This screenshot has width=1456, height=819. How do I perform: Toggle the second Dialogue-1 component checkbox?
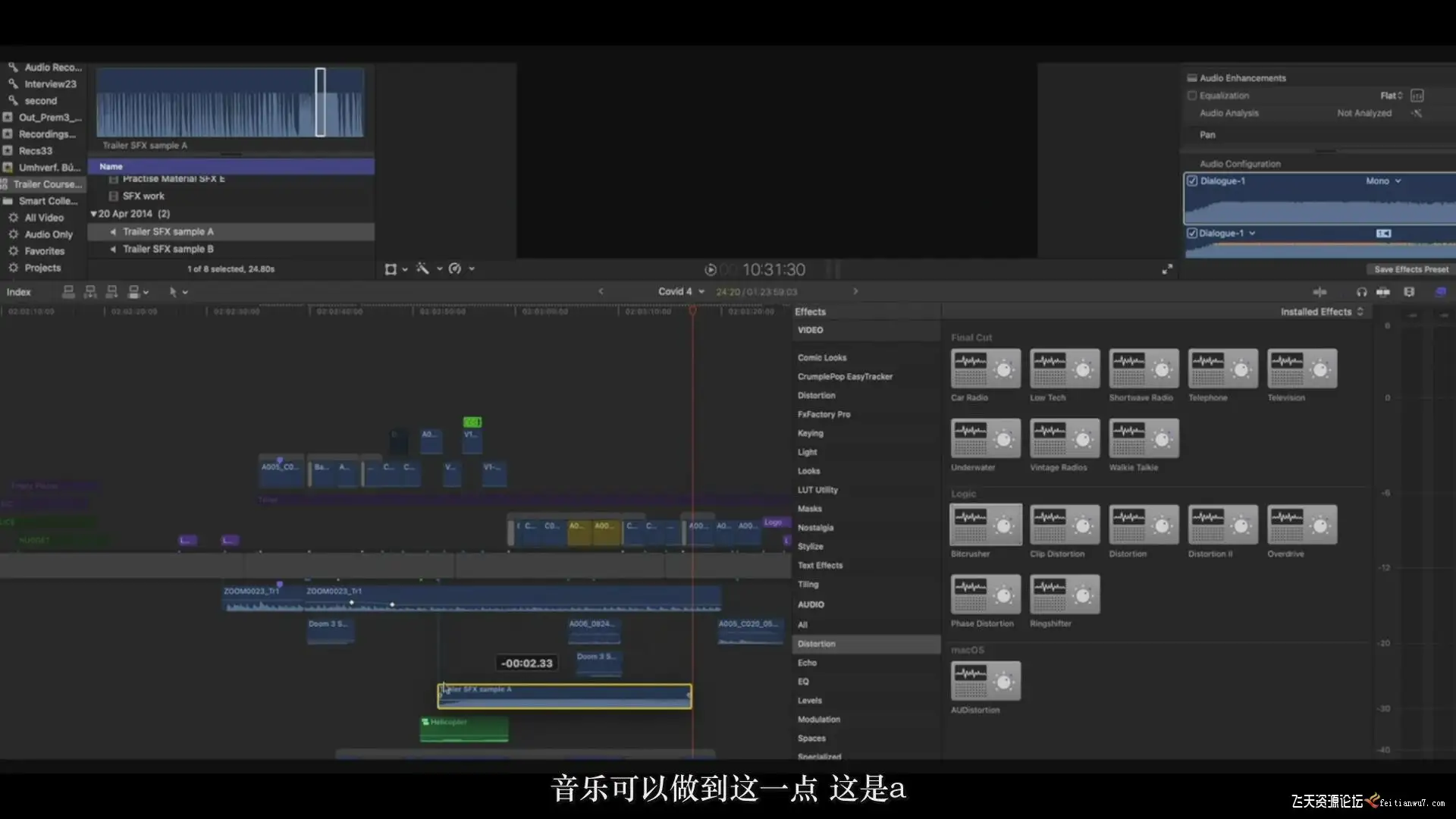pyautogui.click(x=1192, y=234)
